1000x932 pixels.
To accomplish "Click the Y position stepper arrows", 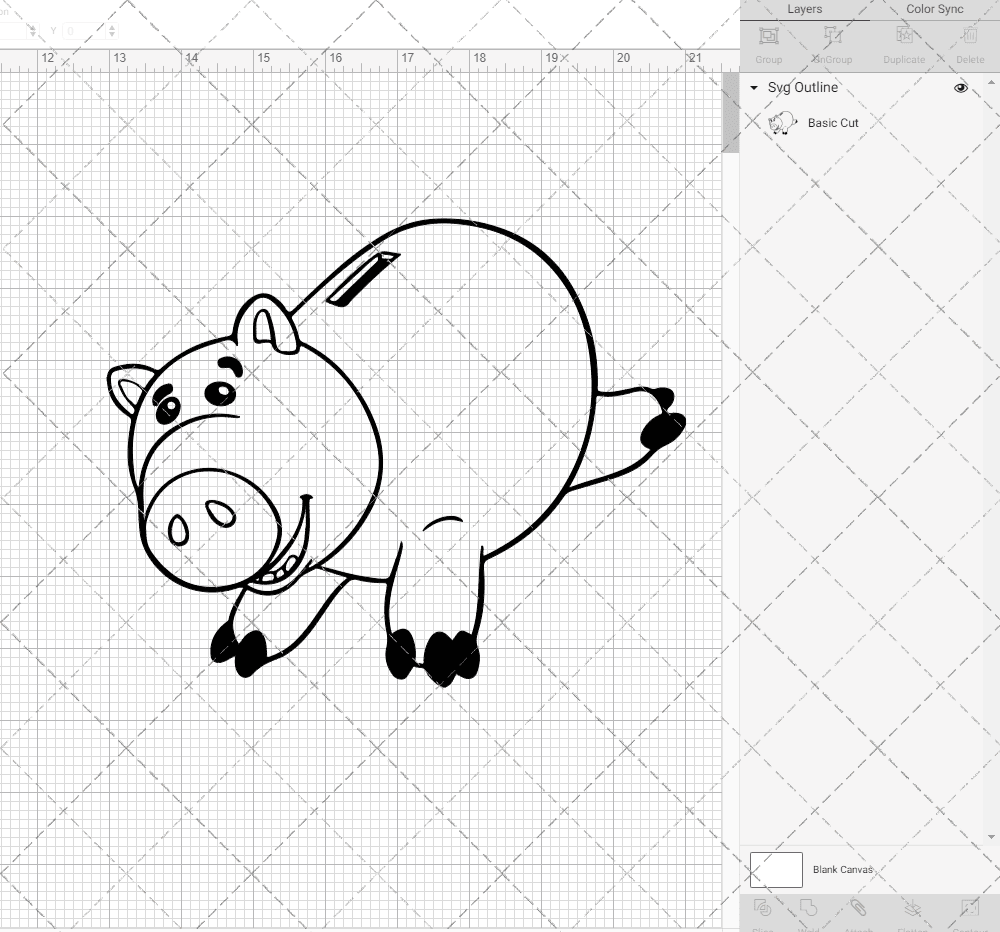I will click(x=111, y=32).
